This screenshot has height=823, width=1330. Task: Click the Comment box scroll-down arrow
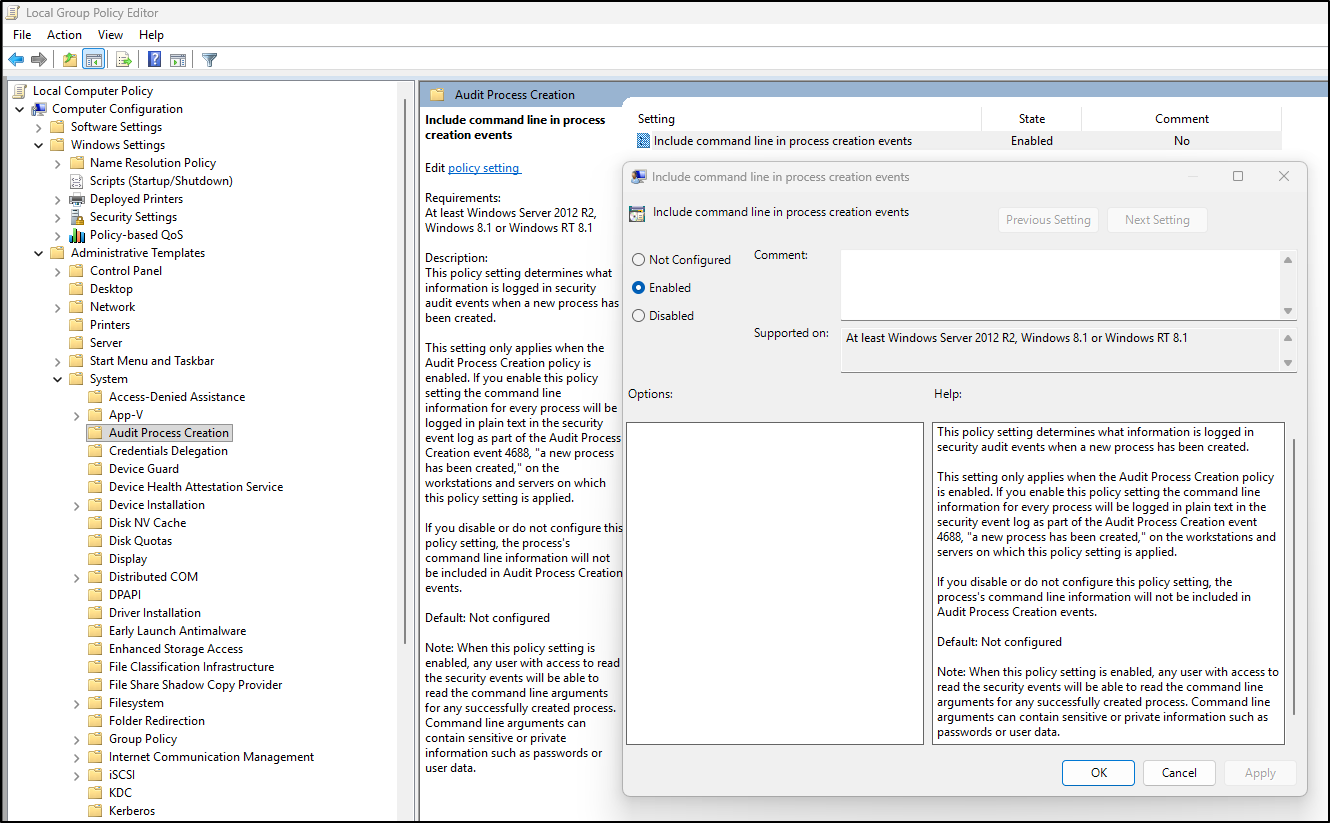pos(1288,311)
